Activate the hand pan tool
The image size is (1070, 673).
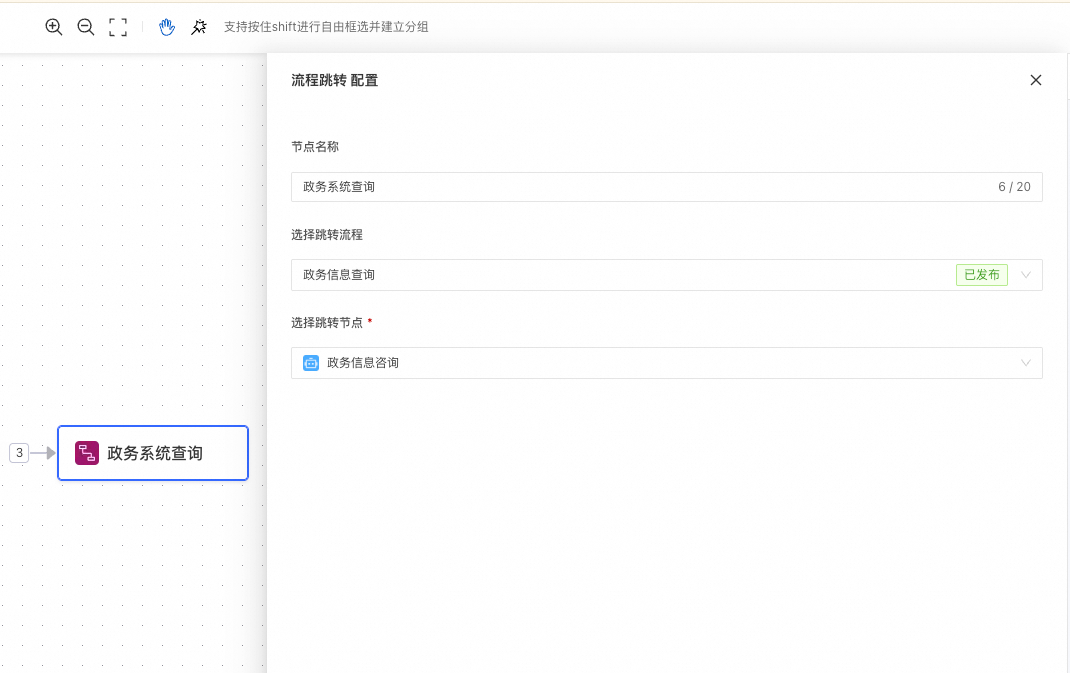coord(167,27)
